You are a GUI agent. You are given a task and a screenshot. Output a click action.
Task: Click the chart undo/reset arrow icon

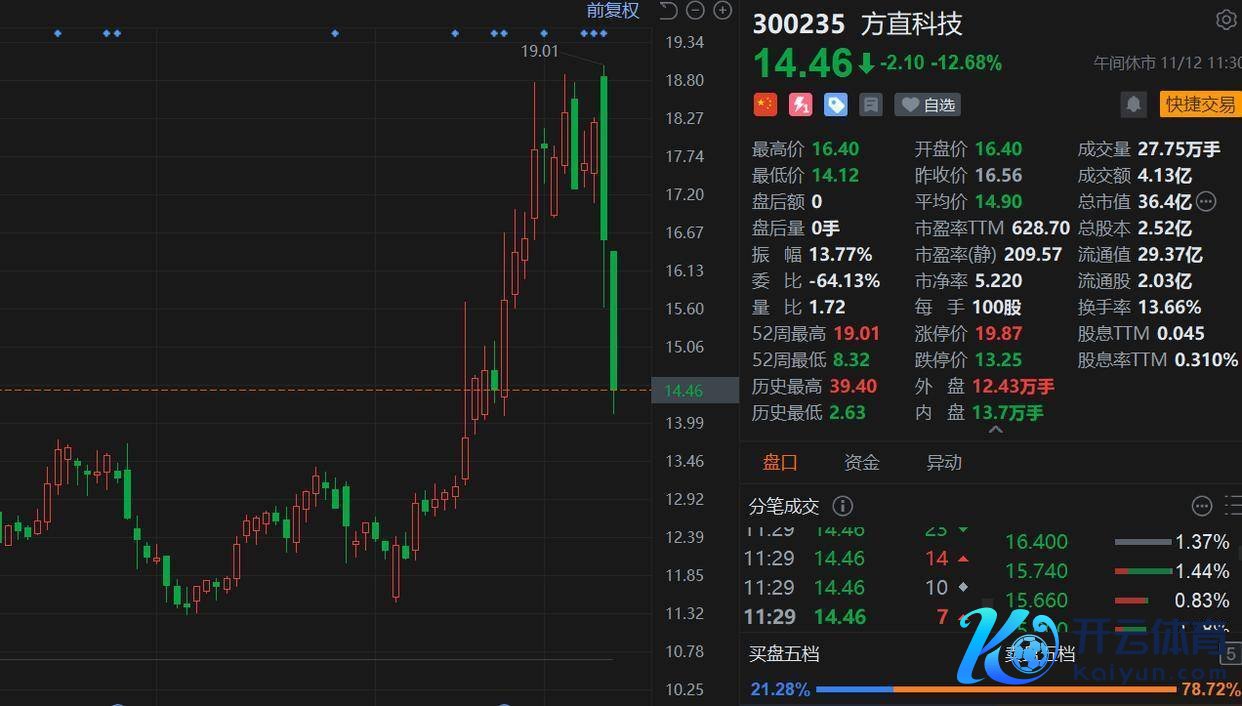669,11
